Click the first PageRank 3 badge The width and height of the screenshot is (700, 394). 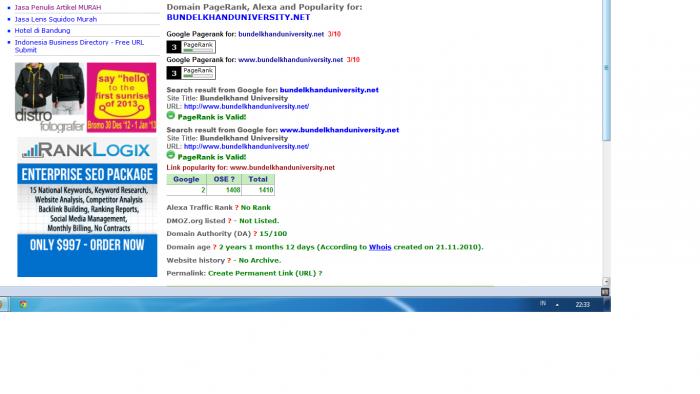[x=191, y=47]
